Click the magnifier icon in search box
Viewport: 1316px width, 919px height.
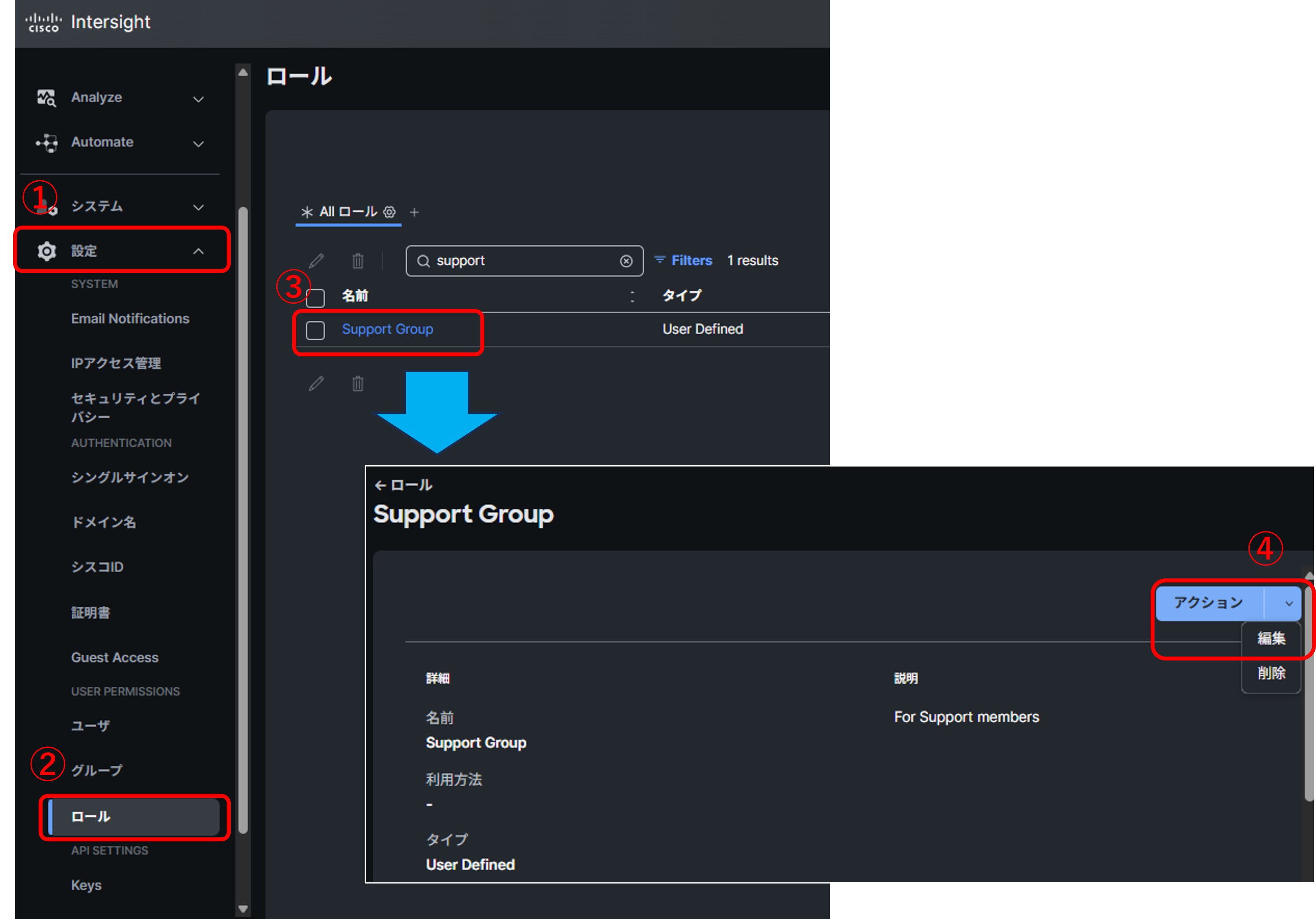tap(424, 261)
